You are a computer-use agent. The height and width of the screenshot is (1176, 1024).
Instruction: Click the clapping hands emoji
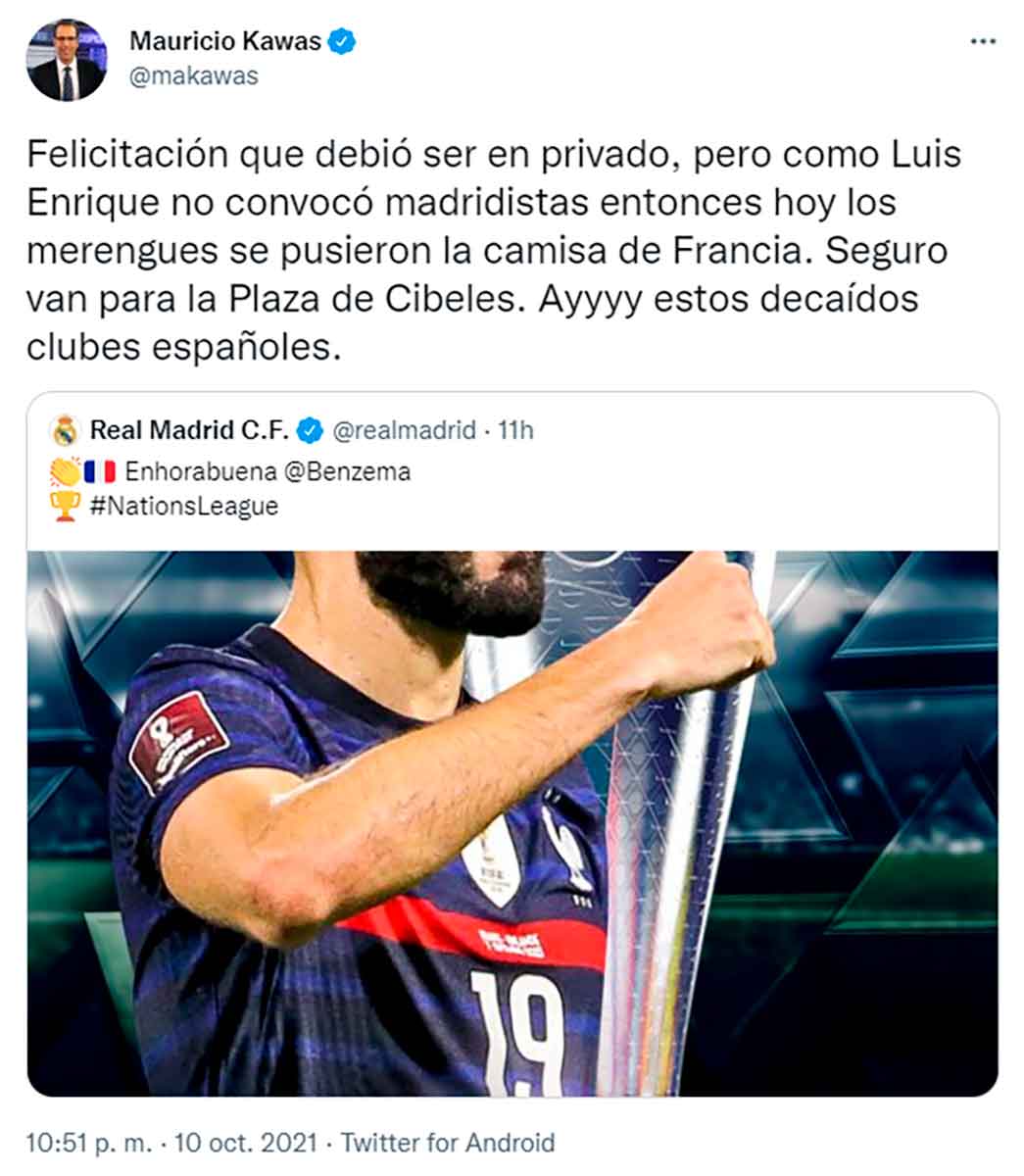pyautogui.click(x=64, y=471)
